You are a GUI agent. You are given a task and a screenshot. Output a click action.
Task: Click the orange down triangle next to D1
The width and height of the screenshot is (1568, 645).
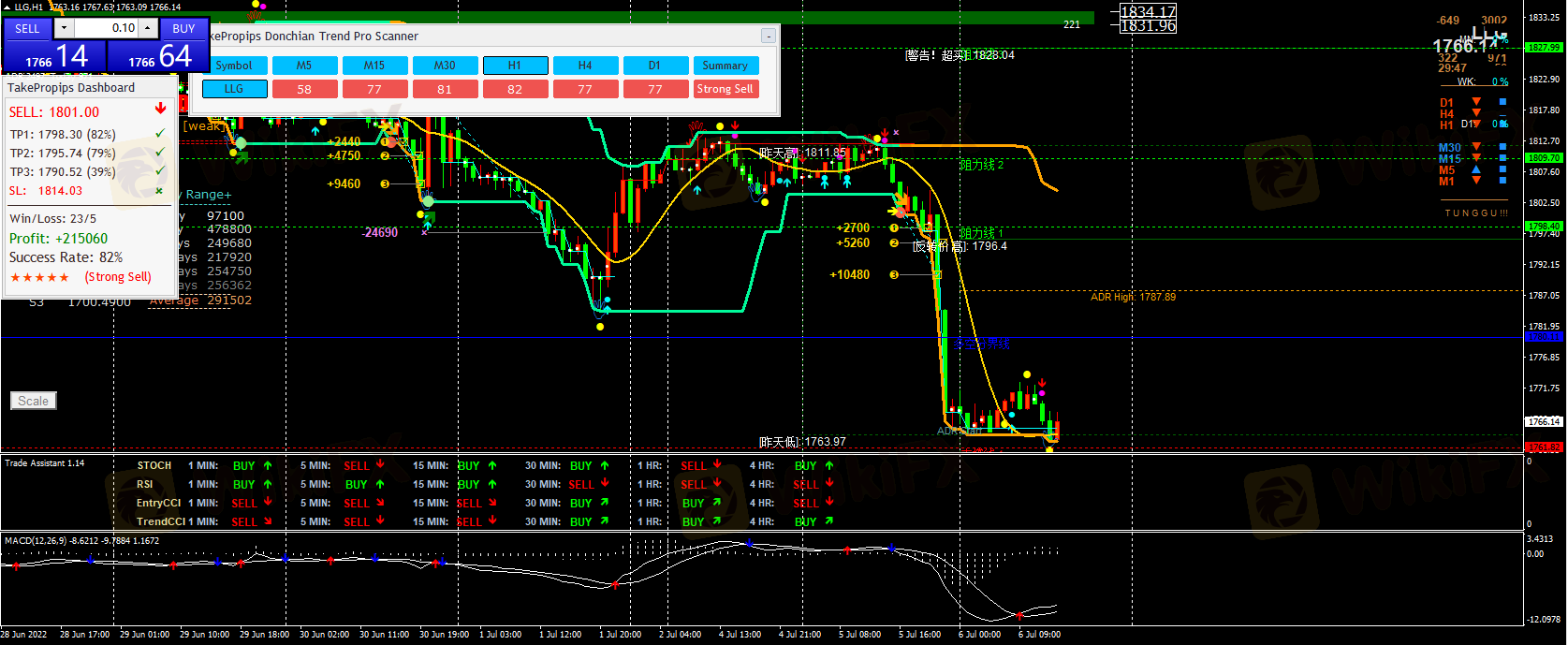coord(1476,102)
